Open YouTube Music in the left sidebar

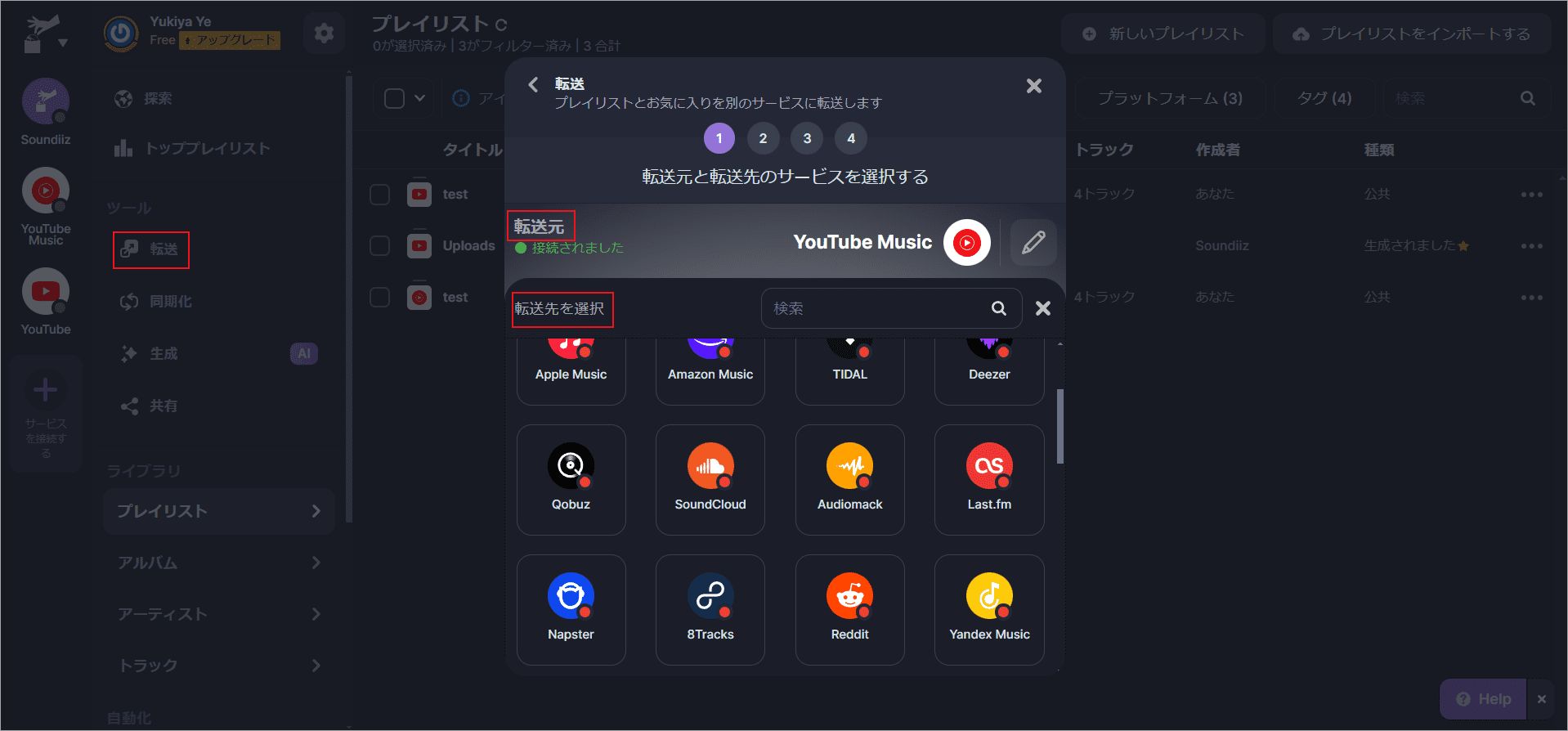(x=46, y=207)
